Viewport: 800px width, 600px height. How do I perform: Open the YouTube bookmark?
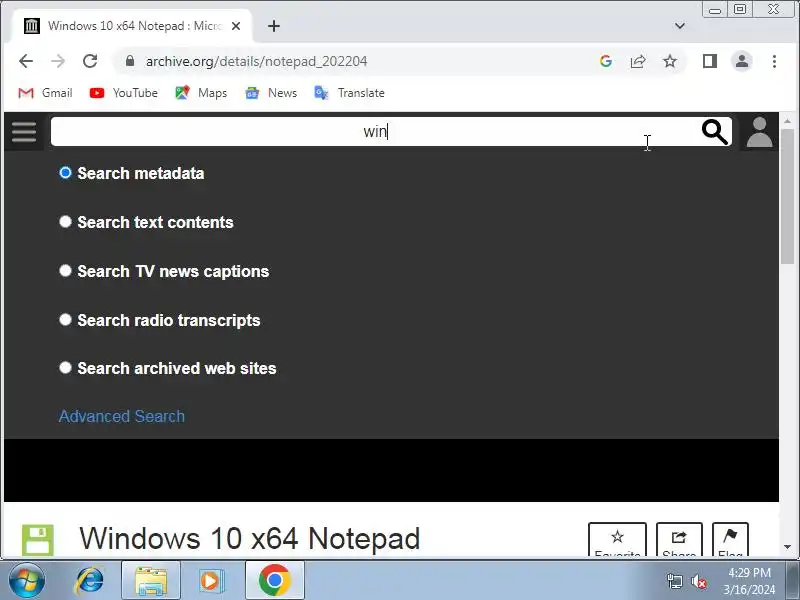(123, 93)
